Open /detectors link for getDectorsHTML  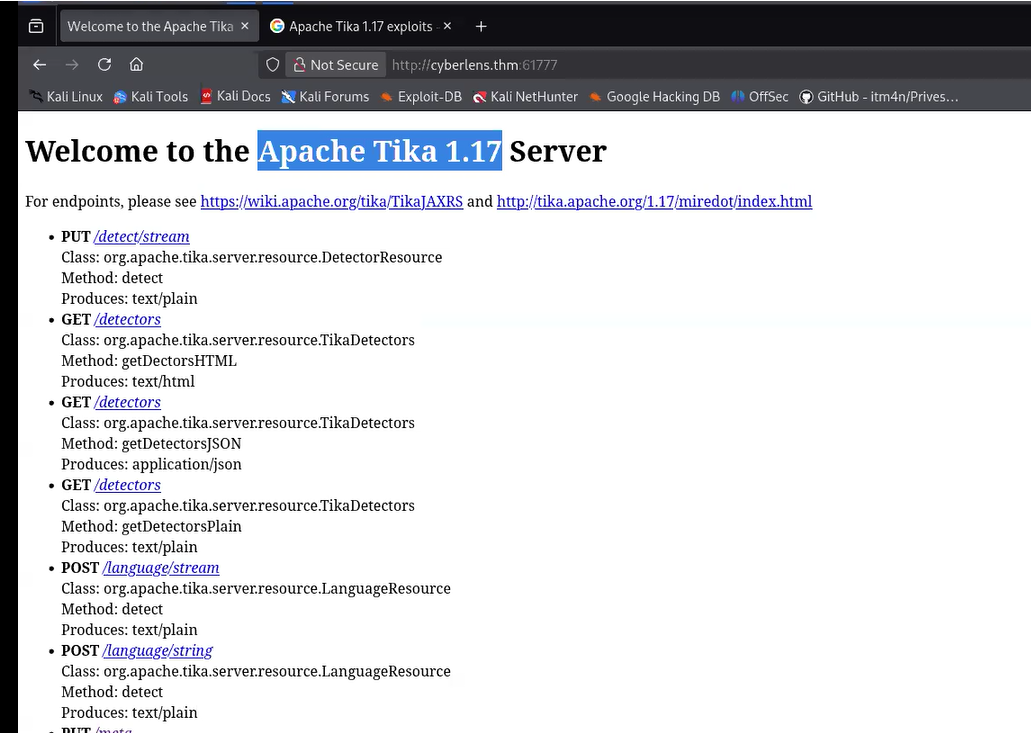[x=128, y=319]
